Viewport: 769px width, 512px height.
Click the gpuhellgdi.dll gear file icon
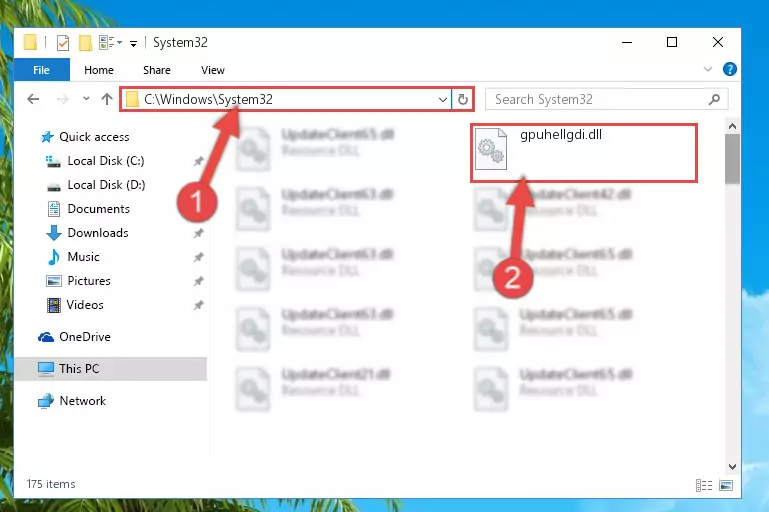point(491,149)
